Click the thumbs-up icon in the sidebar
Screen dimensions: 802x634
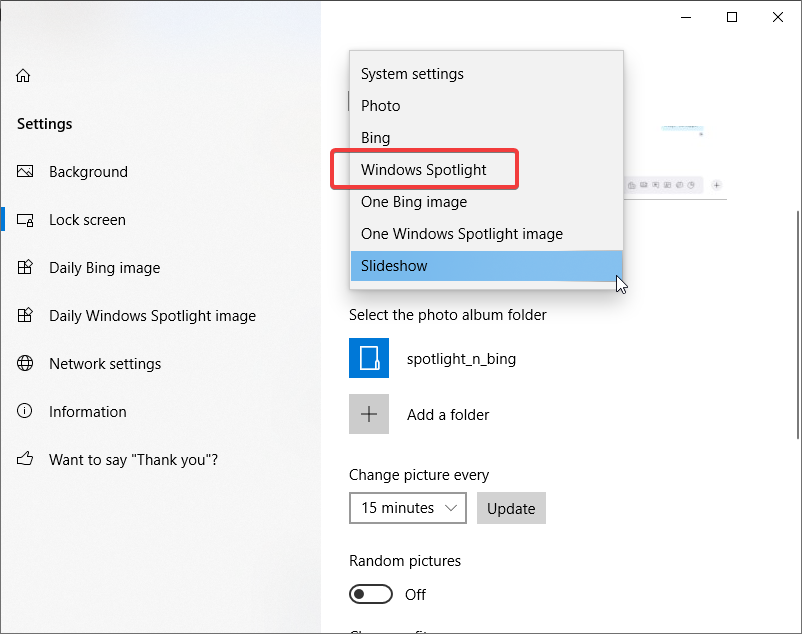(x=25, y=459)
